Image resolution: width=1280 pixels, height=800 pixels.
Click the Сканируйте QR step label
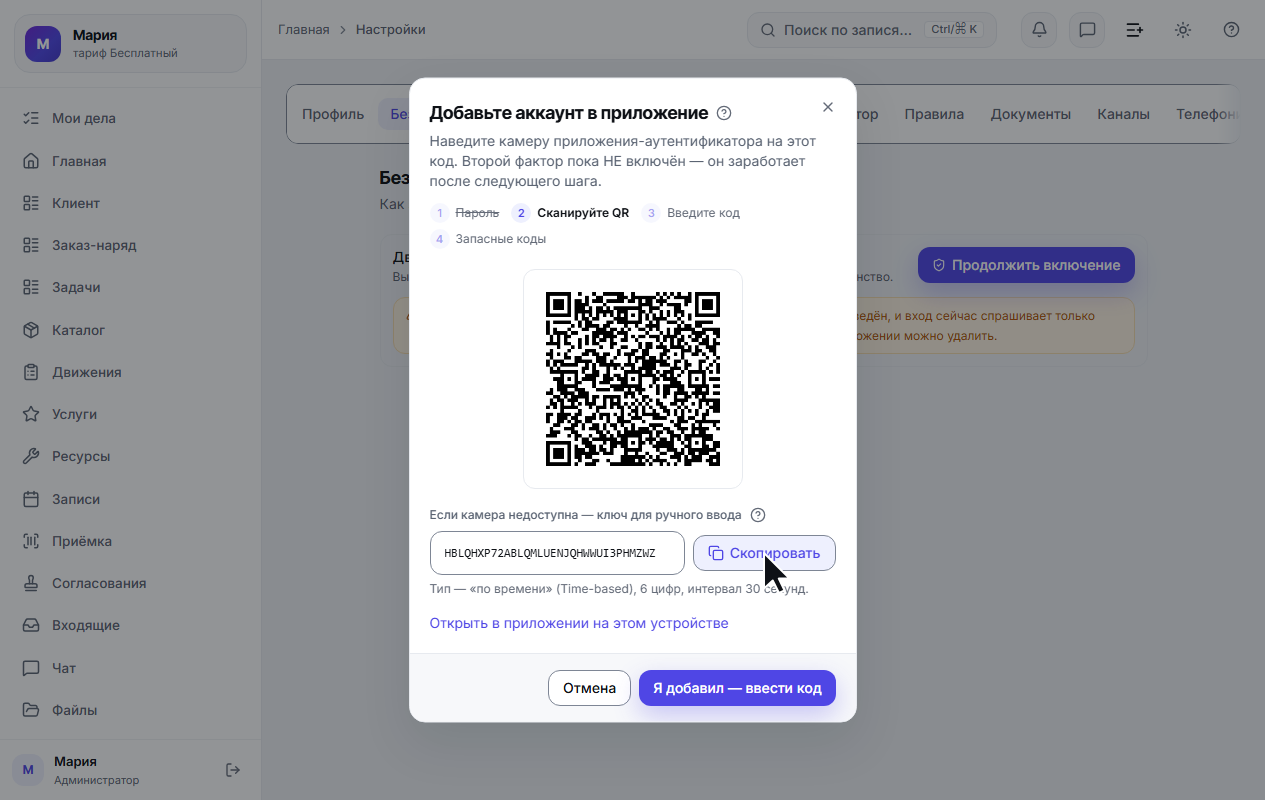coord(583,213)
